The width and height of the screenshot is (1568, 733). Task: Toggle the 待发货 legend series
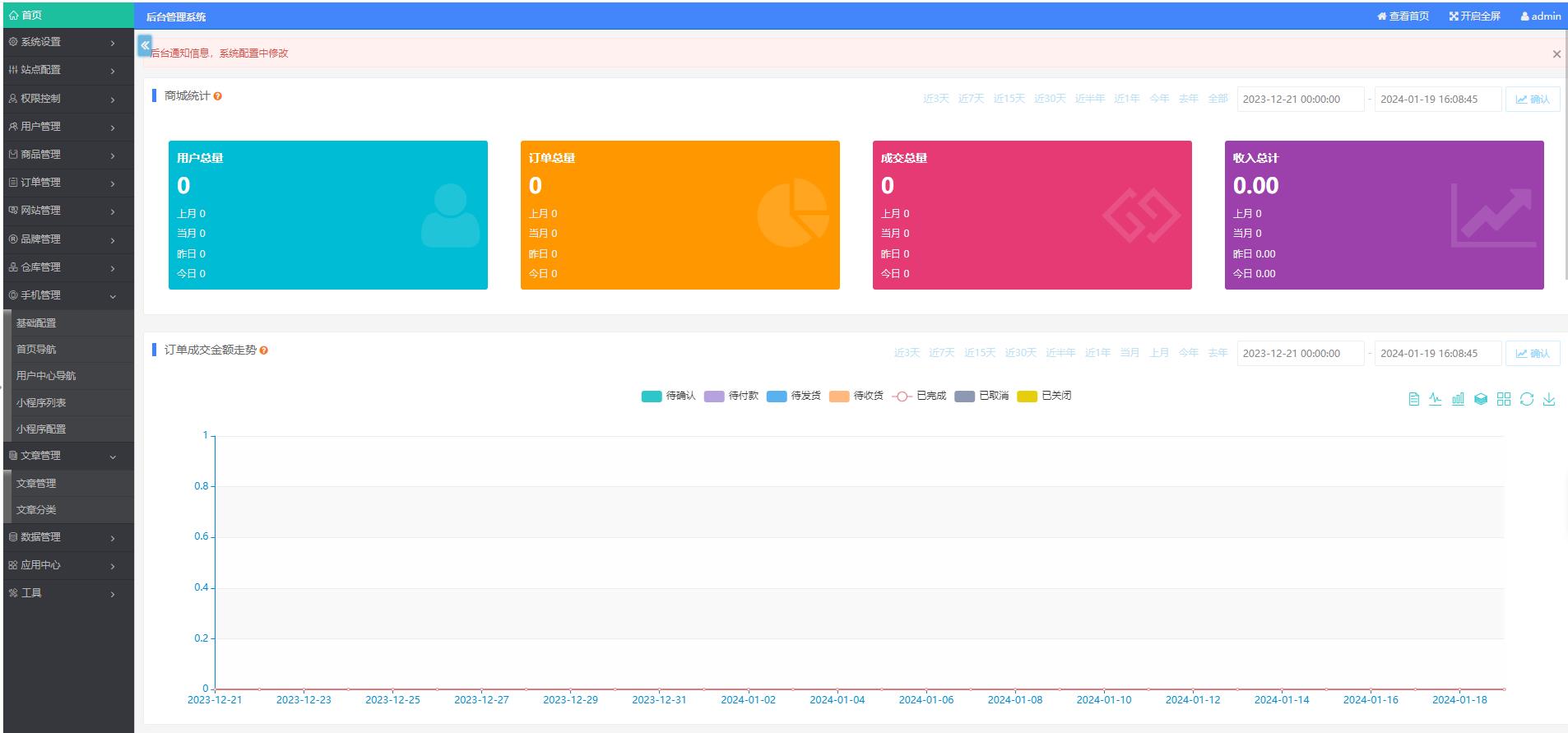793,396
